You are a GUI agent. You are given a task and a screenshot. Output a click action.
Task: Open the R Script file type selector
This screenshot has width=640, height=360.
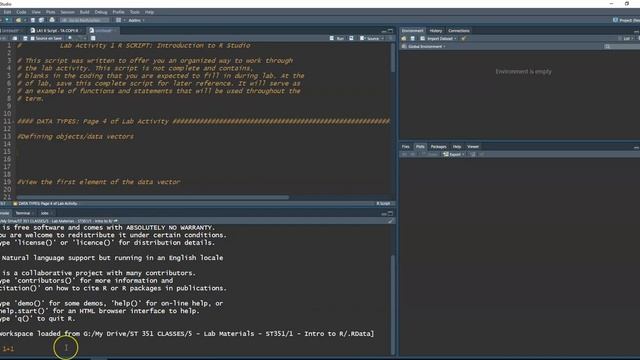[384, 203]
